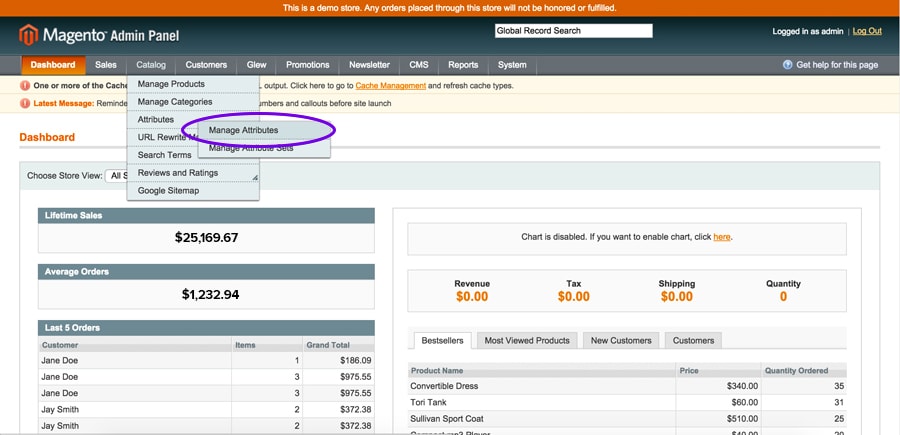The width and height of the screenshot is (900, 435).
Task: Open the Reports menu
Action: point(463,65)
